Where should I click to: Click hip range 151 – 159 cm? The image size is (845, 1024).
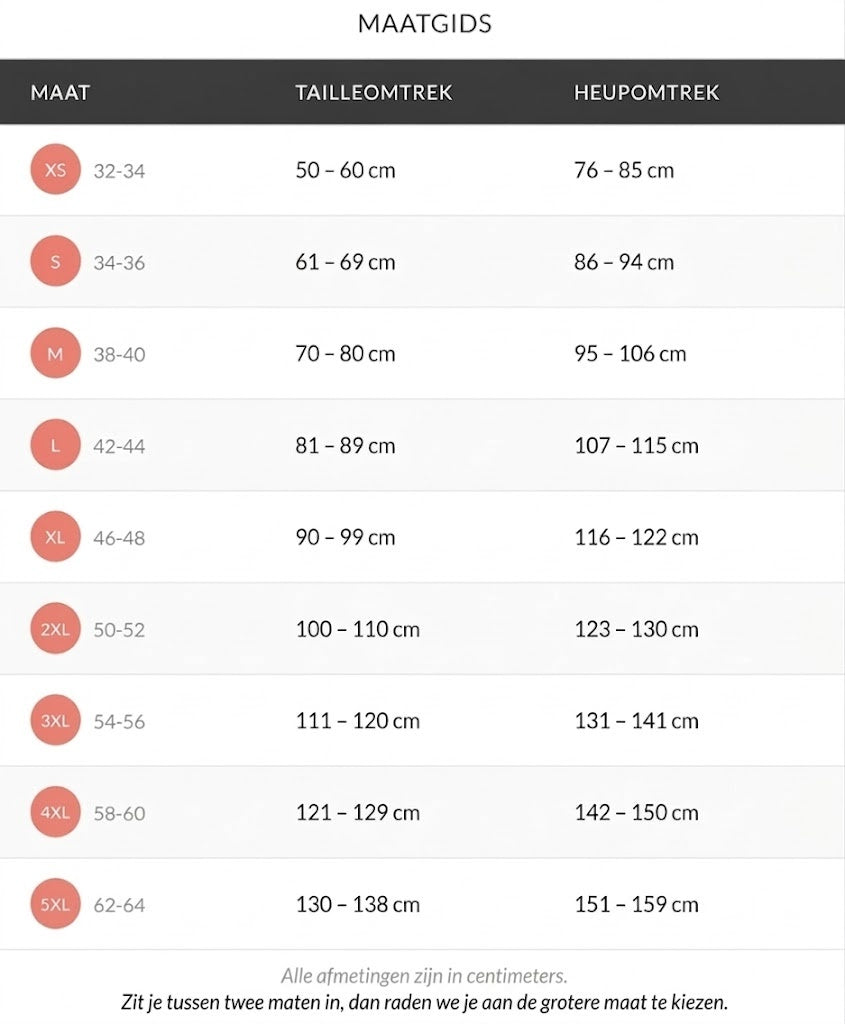(636, 905)
